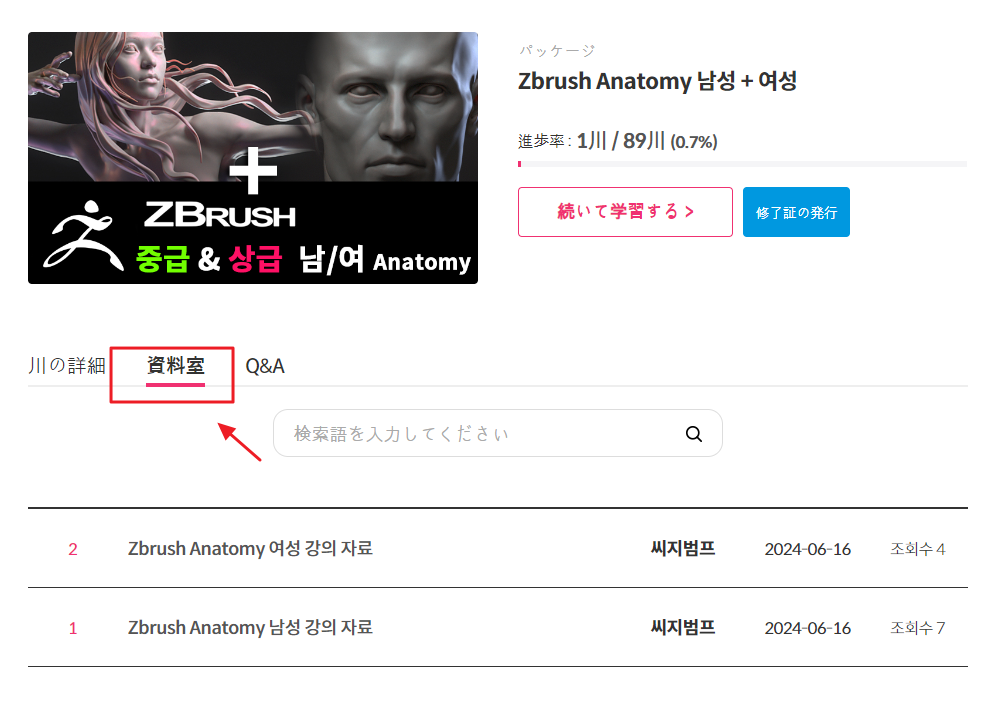This screenshot has height=707, width=993.
Task: Focus the 検索語を入力してください search field
Action: (x=497, y=433)
